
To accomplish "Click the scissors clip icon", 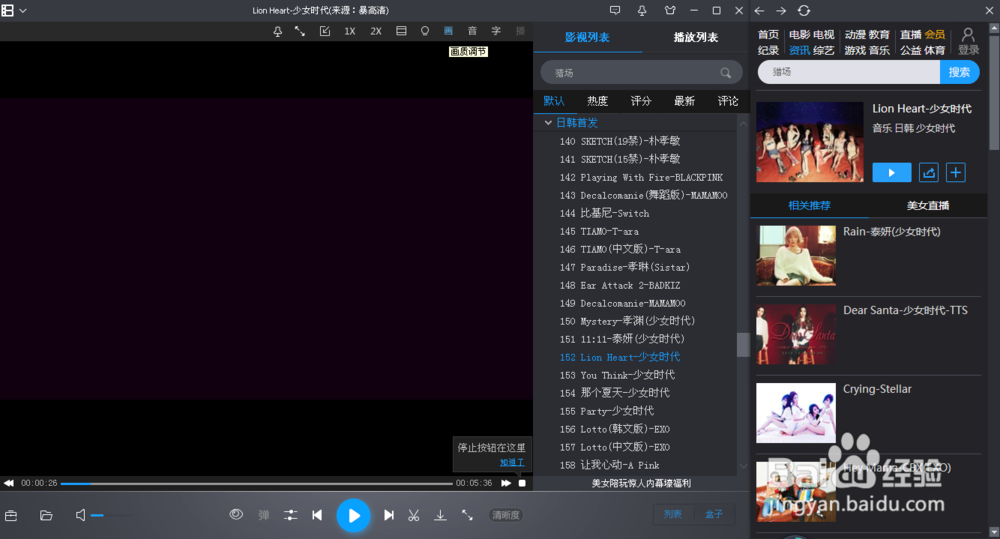I will click(x=414, y=515).
